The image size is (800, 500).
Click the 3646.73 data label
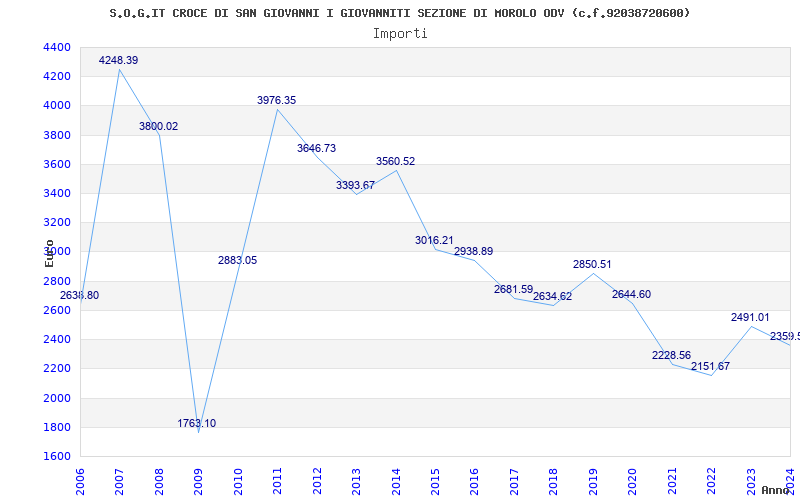317,148
